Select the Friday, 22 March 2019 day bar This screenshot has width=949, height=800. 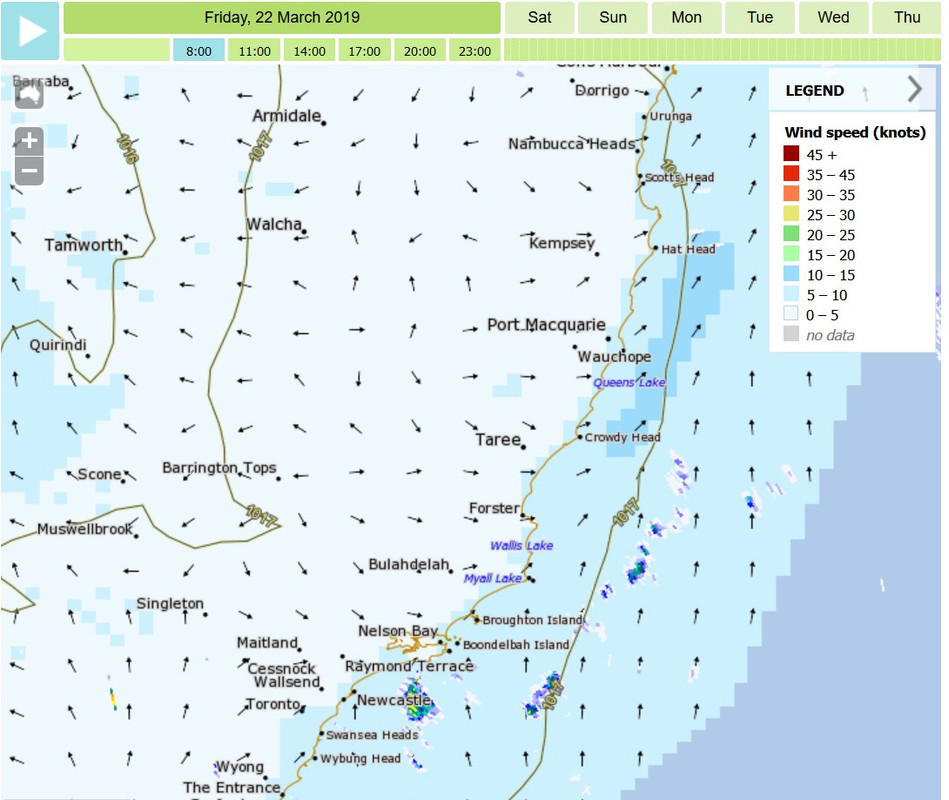point(282,18)
